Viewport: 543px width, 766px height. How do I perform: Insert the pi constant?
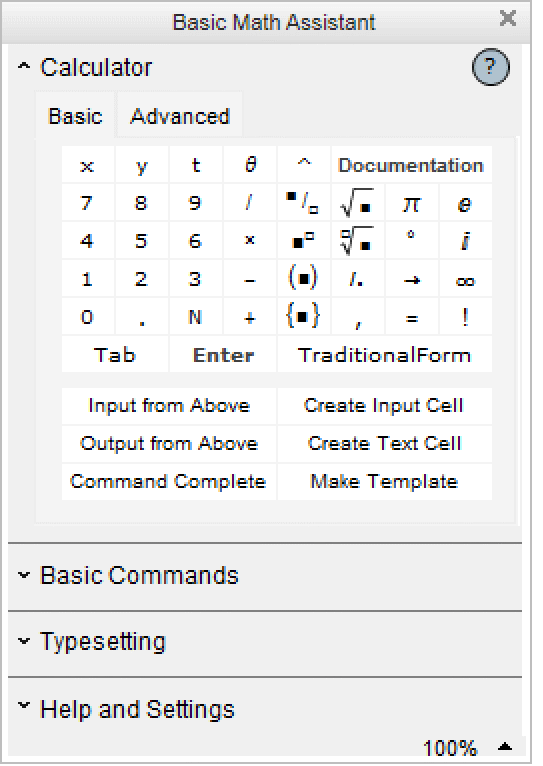(x=411, y=203)
